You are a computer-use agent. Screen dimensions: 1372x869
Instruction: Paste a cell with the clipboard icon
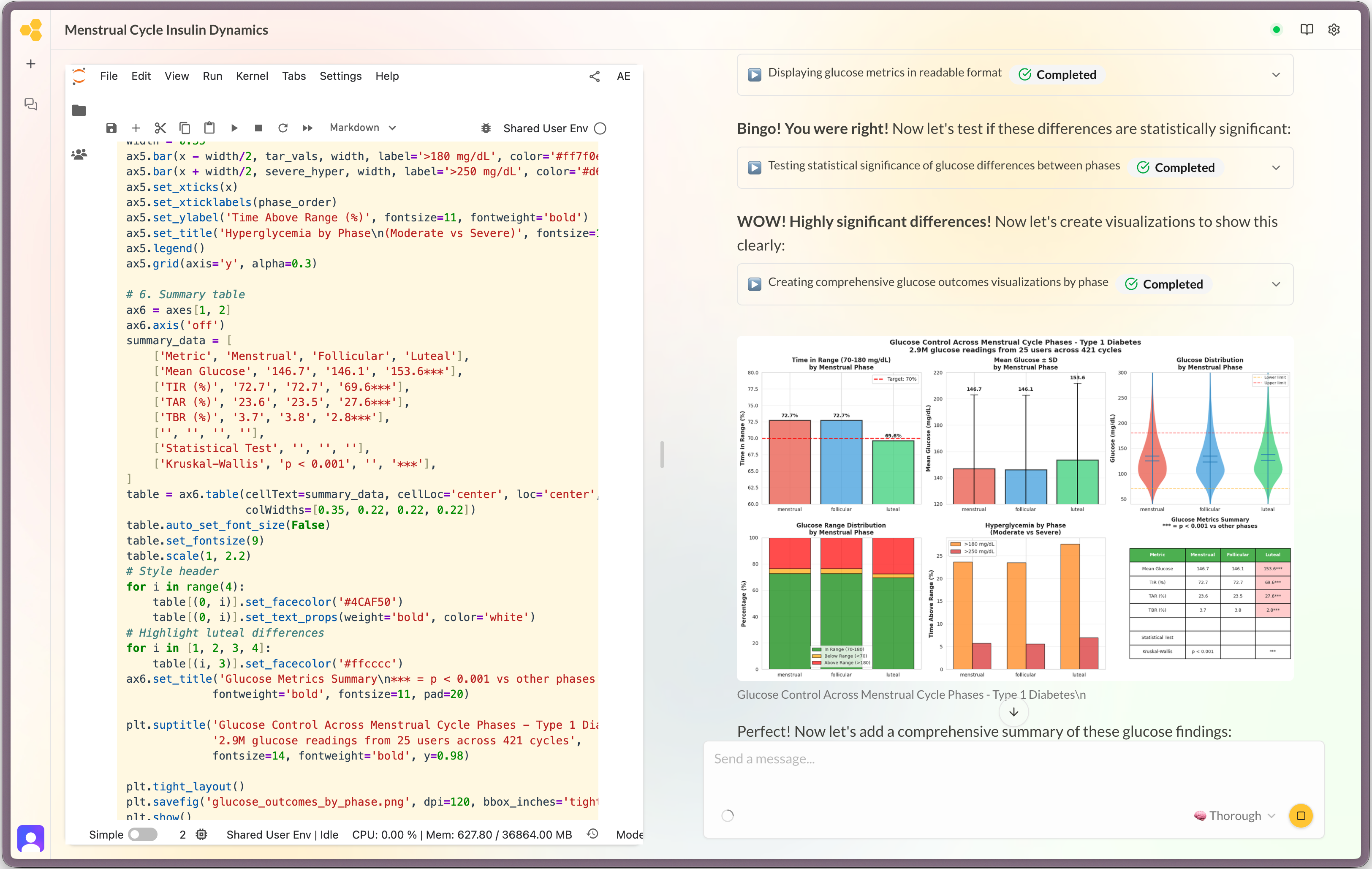pyautogui.click(x=209, y=128)
